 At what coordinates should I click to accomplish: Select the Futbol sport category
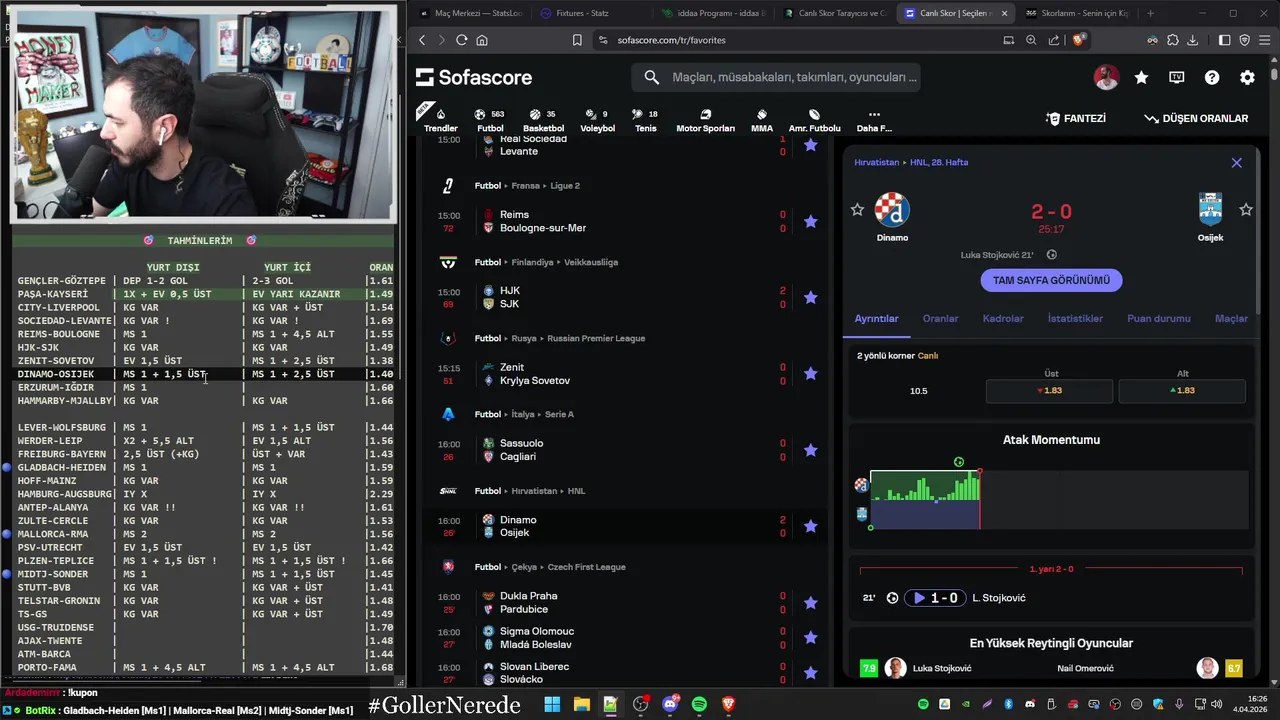pyautogui.click(x=490, y=120)
